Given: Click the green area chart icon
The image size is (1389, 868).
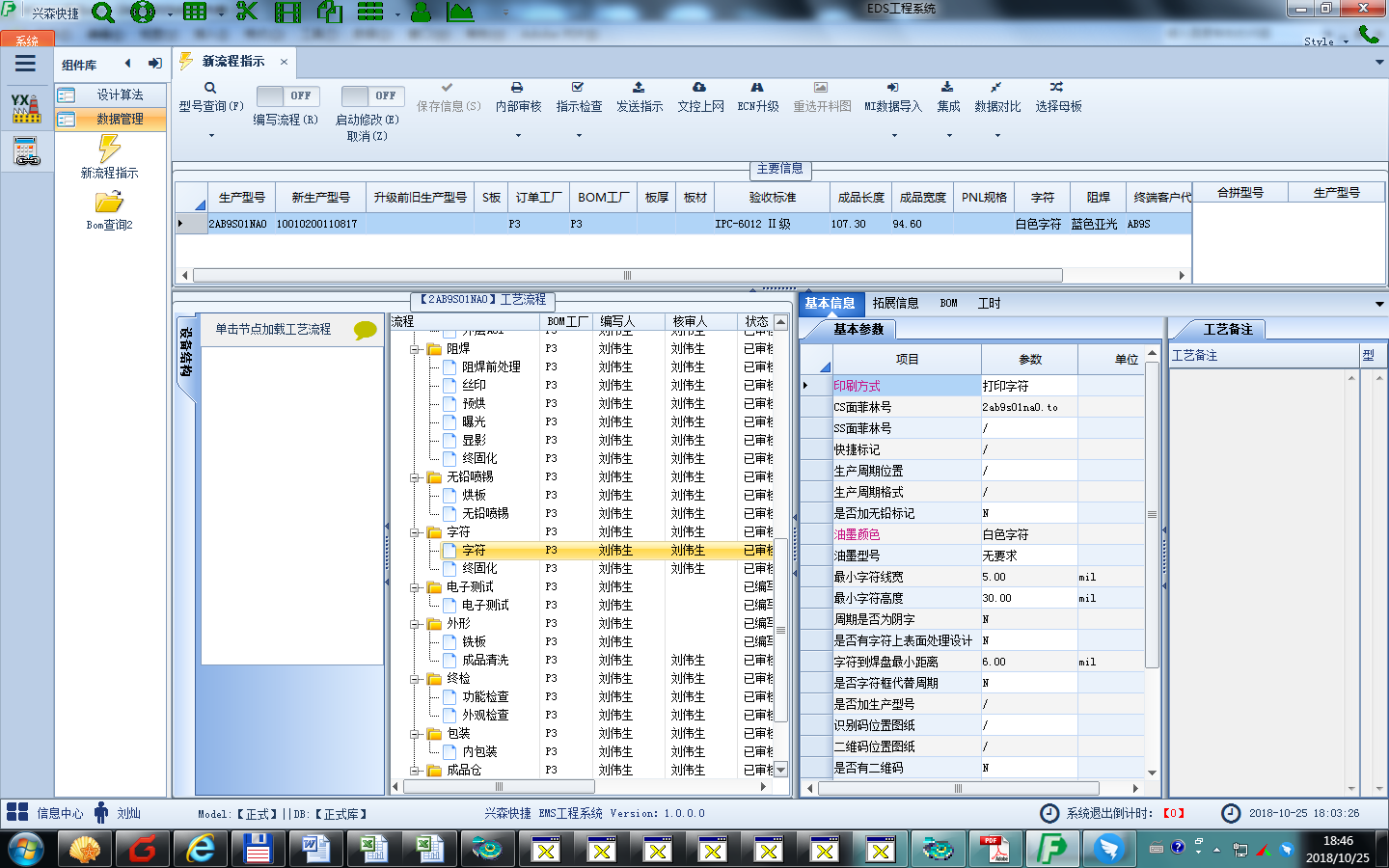Looking at the screenshot, I should pos(460,12).
